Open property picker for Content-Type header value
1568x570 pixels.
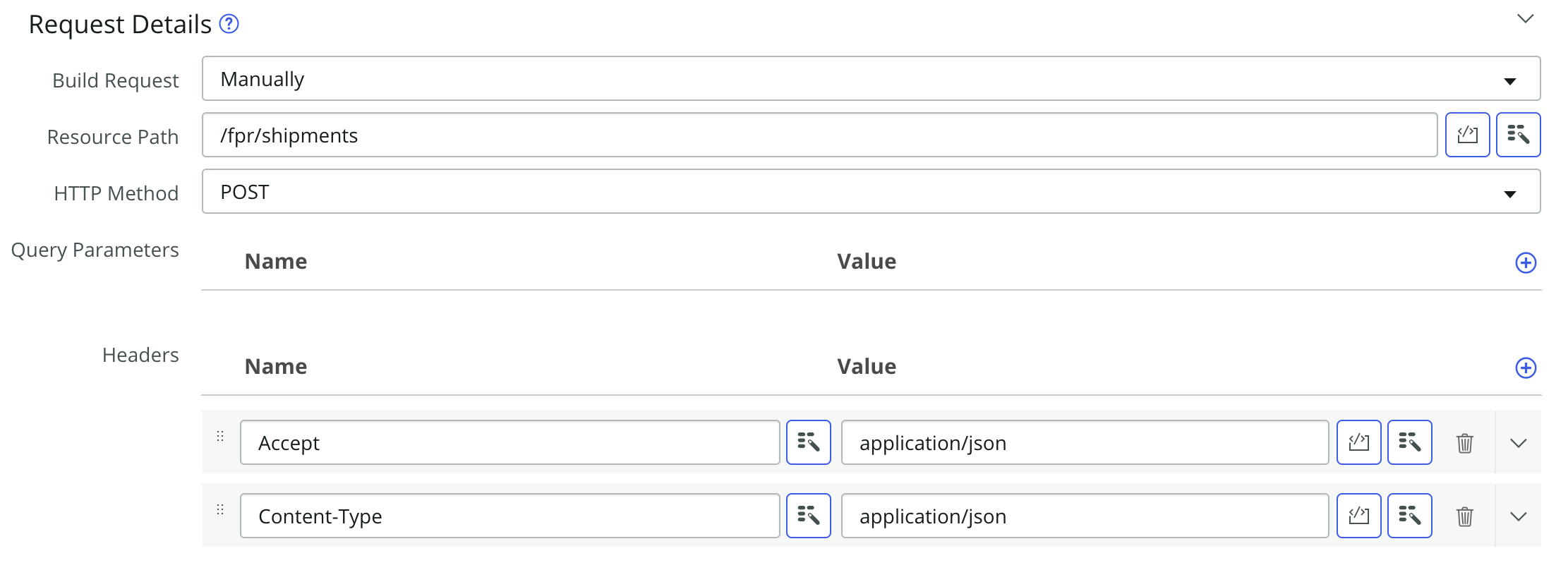pyautogui.click(x=1410, y=516)
